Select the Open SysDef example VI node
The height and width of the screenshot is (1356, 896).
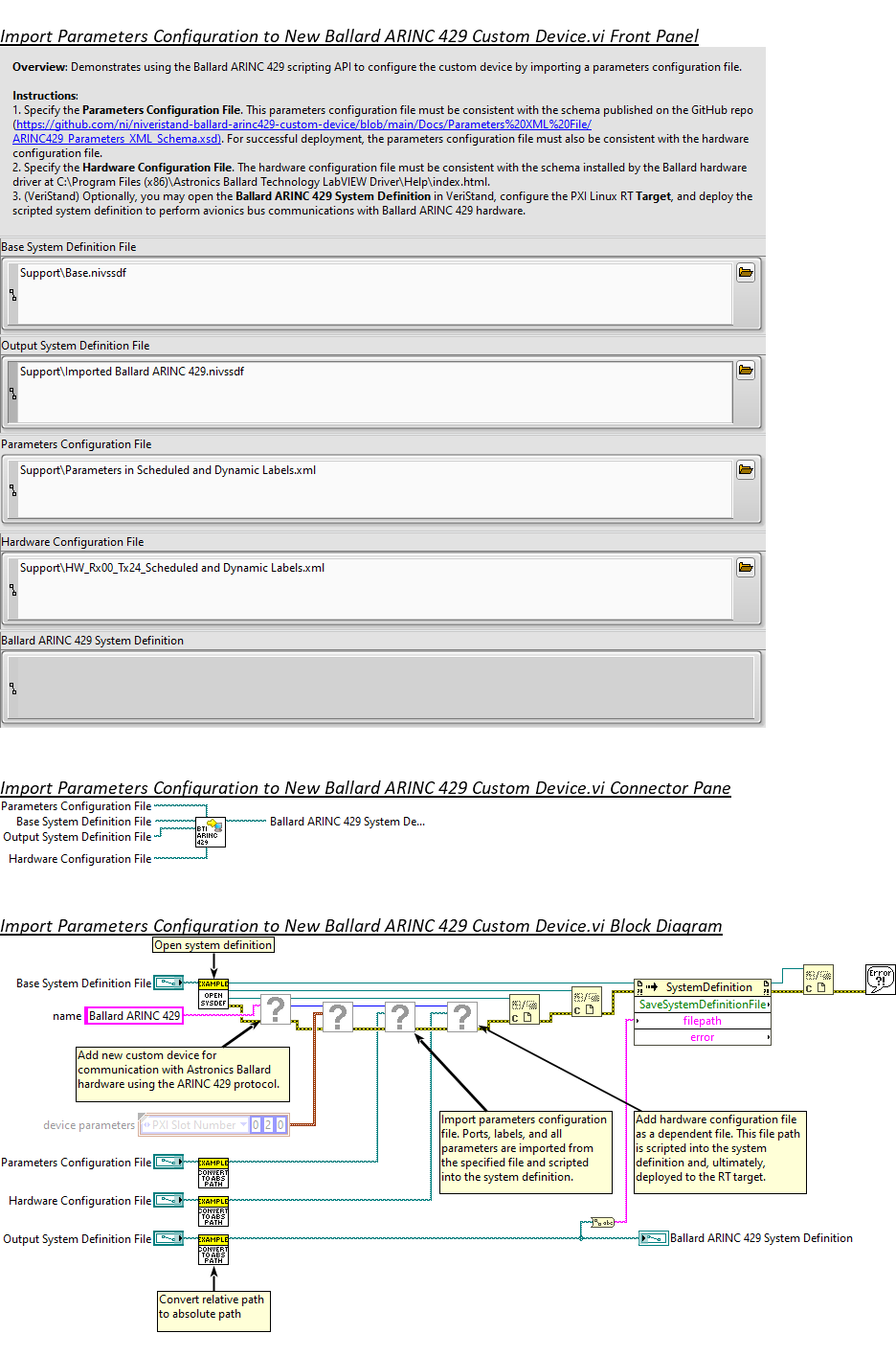point(213,994)
